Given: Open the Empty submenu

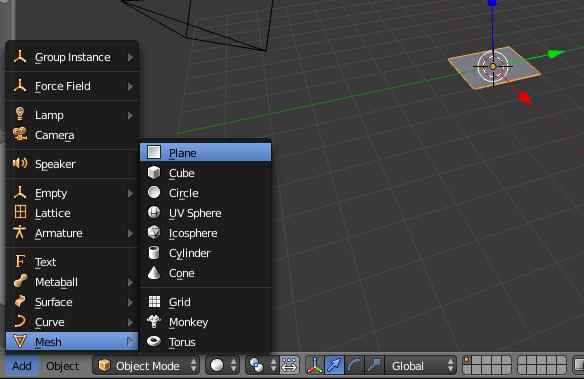Looking at the screenshot, I should click(72, 193).
